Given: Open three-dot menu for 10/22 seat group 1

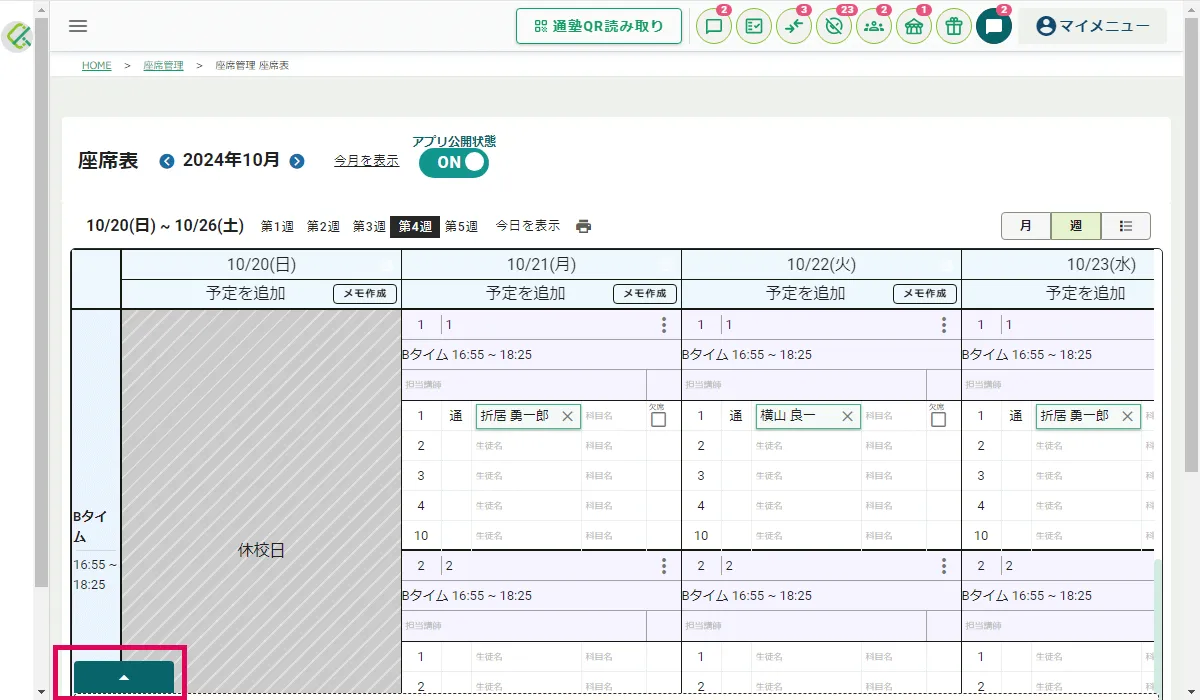Looking at the screenshot, I should [944, 325].
